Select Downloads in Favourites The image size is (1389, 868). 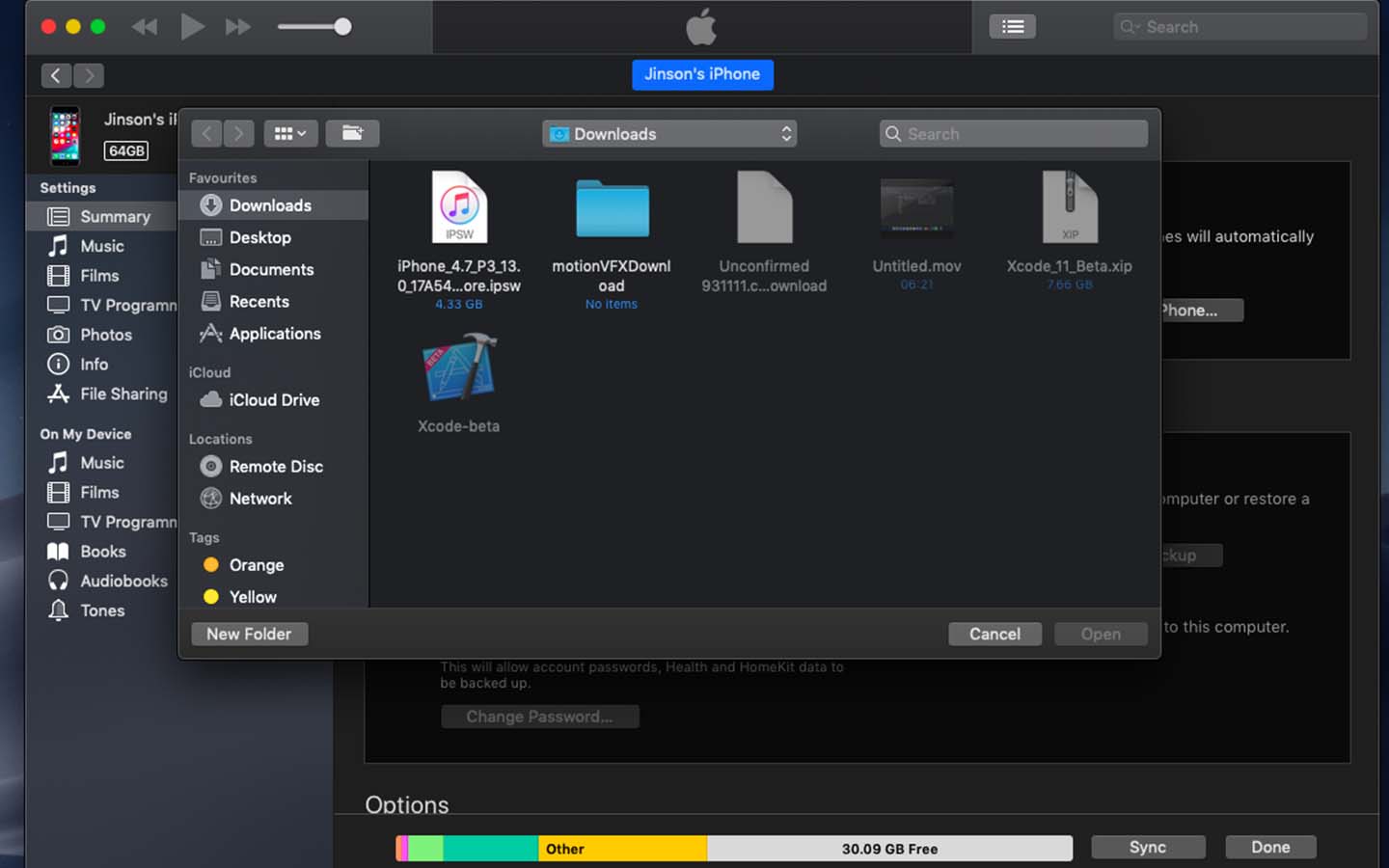point(273,205)
